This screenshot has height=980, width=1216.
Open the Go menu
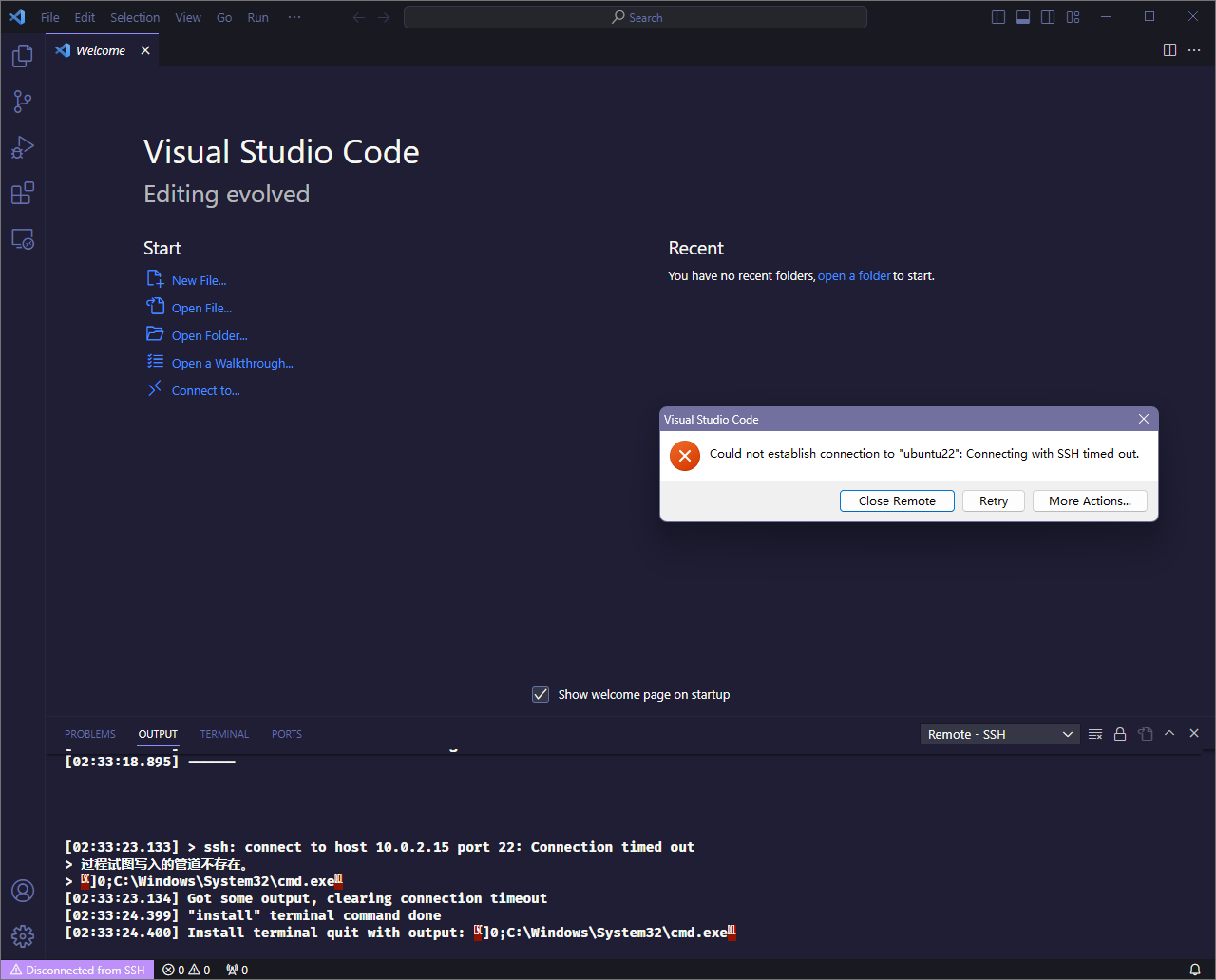coord(224,17)
